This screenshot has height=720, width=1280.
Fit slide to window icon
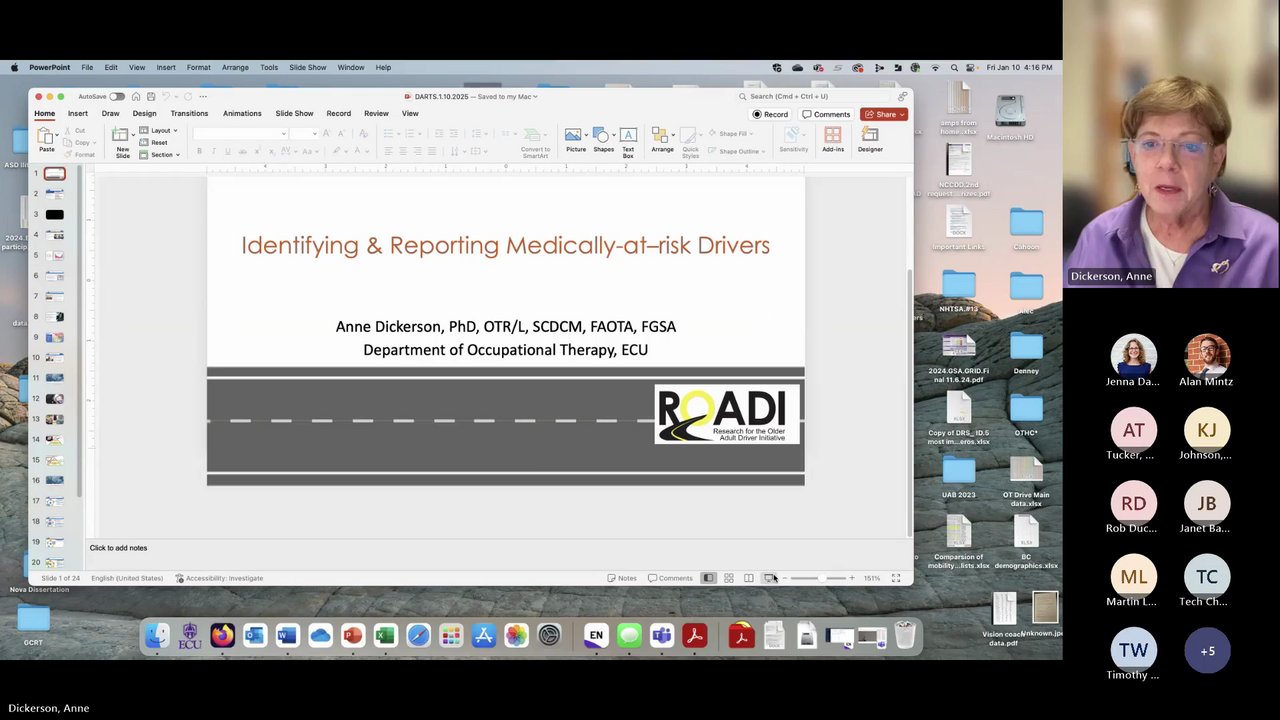(x=896, y=578)
